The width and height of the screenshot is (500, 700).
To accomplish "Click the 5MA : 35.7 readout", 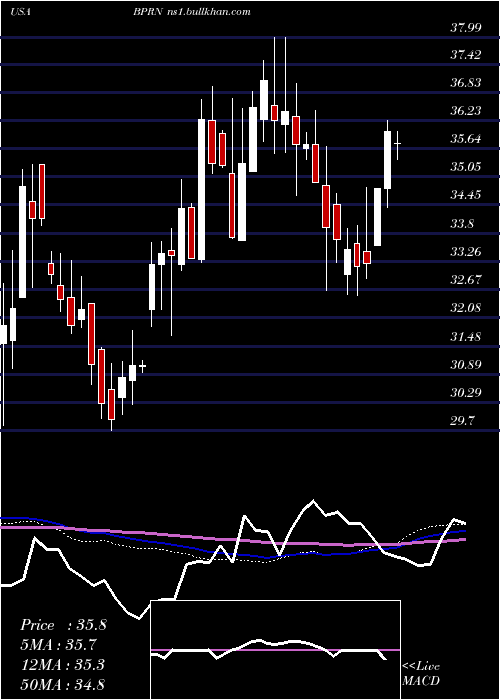I will click(59, 645).
